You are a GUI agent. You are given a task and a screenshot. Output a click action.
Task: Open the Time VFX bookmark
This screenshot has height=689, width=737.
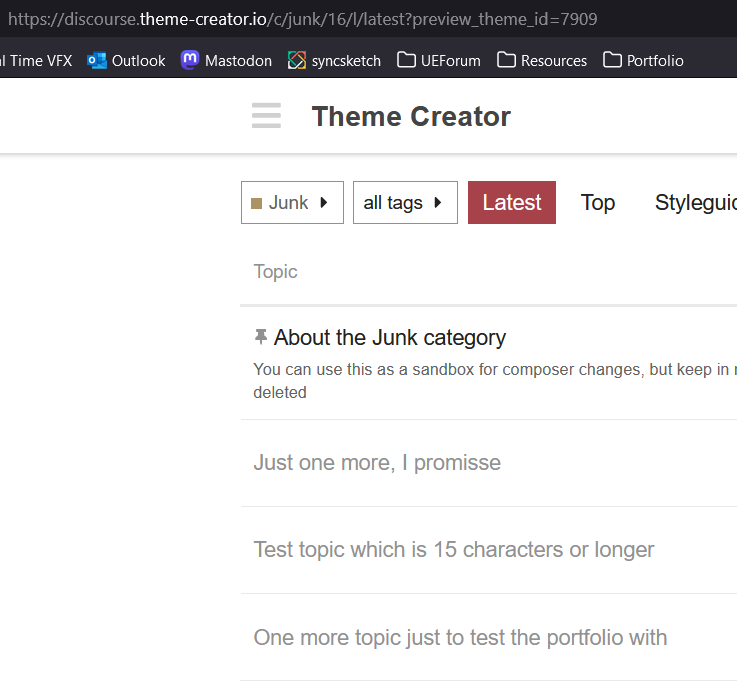point(36,61)
